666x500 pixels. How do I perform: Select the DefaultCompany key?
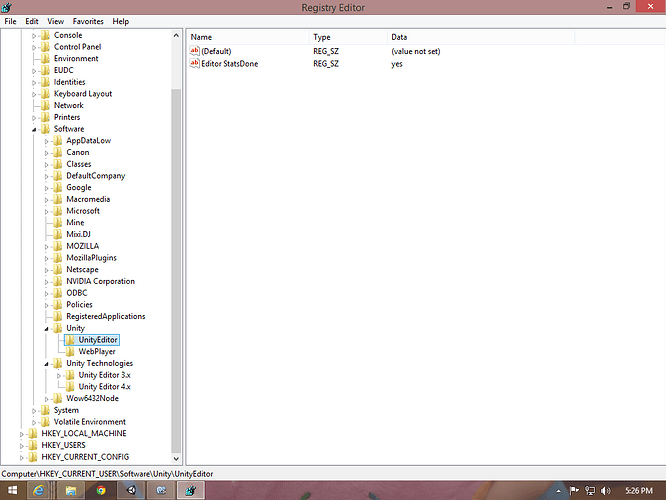coord(96,176)
